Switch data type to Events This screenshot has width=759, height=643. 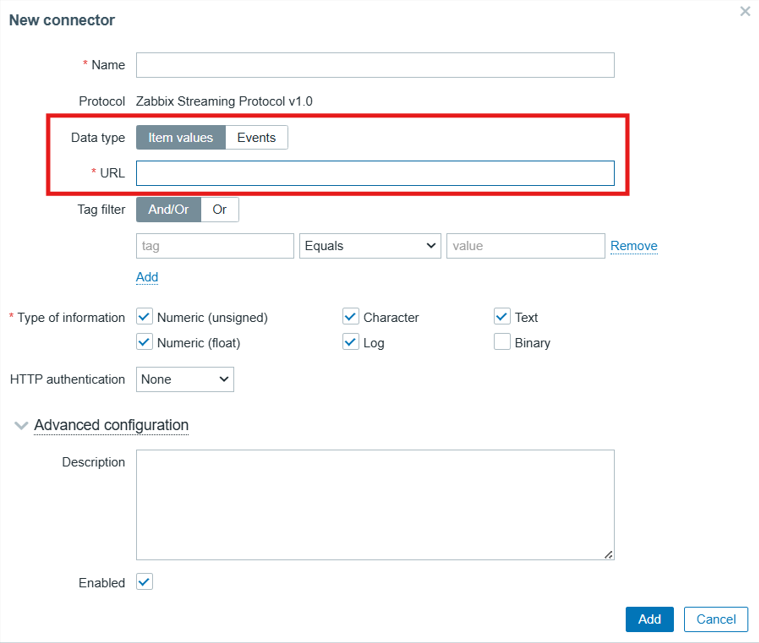[x=256, y=137]
